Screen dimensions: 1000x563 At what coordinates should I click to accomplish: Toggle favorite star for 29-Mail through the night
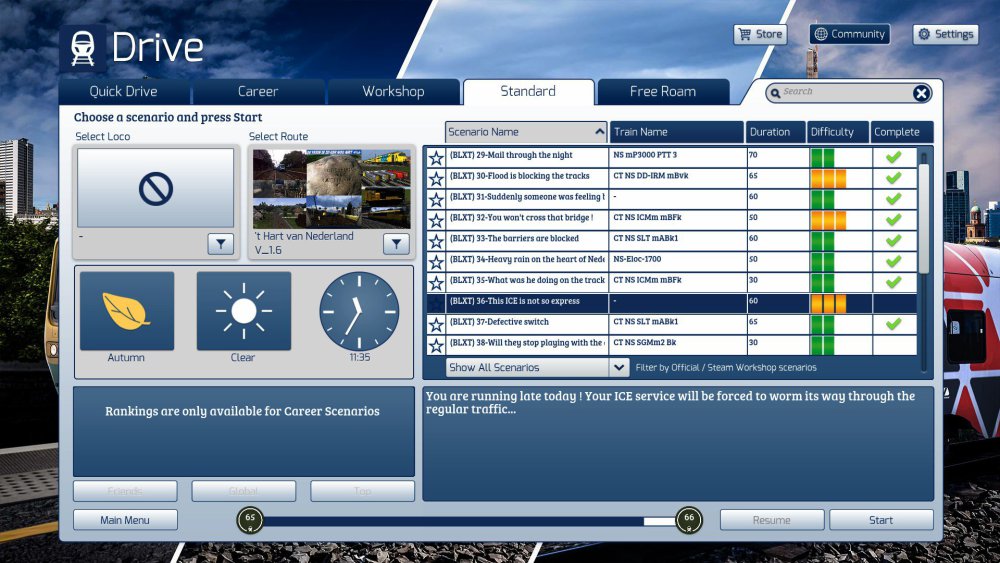click(436, 157)
